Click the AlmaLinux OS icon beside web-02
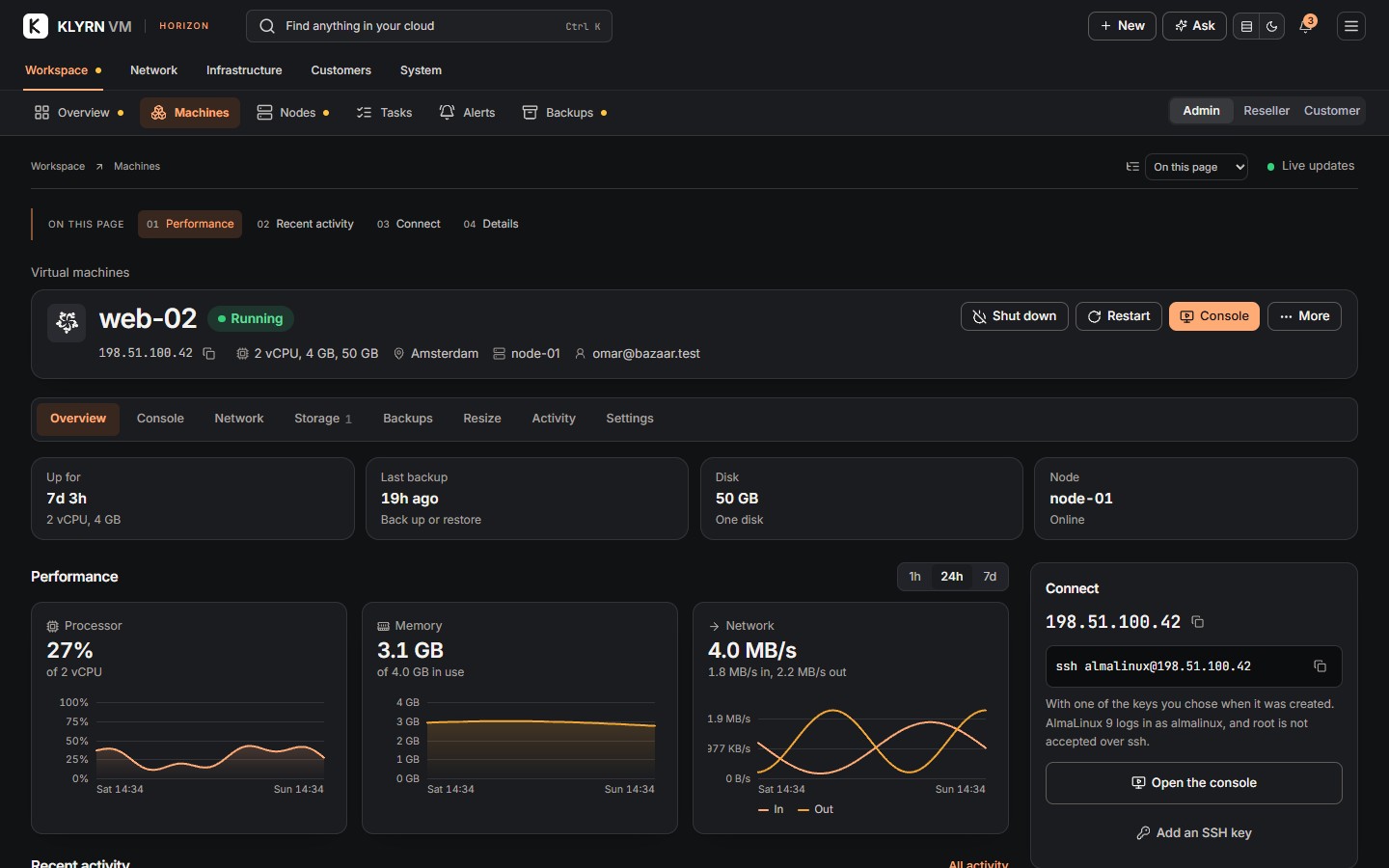The width and height of the screenshot is (1389, 868). (x=67, y=322)
